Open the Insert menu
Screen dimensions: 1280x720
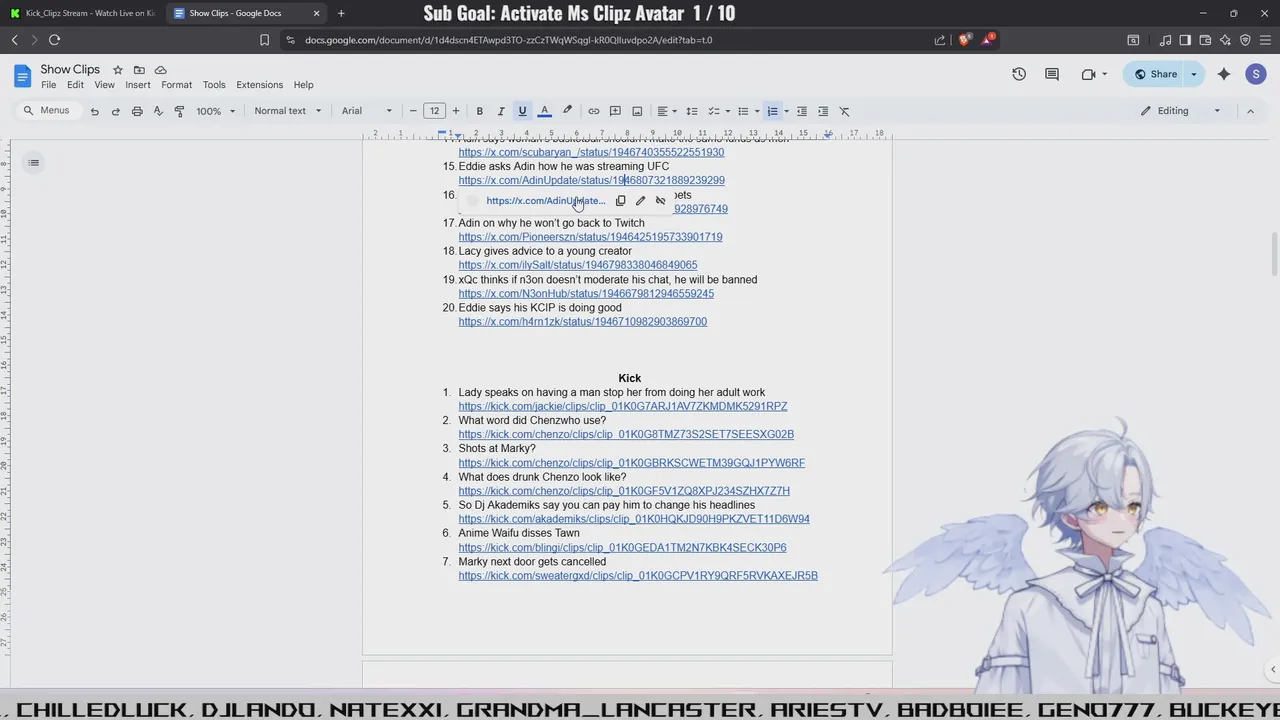(x=138, y=85)
